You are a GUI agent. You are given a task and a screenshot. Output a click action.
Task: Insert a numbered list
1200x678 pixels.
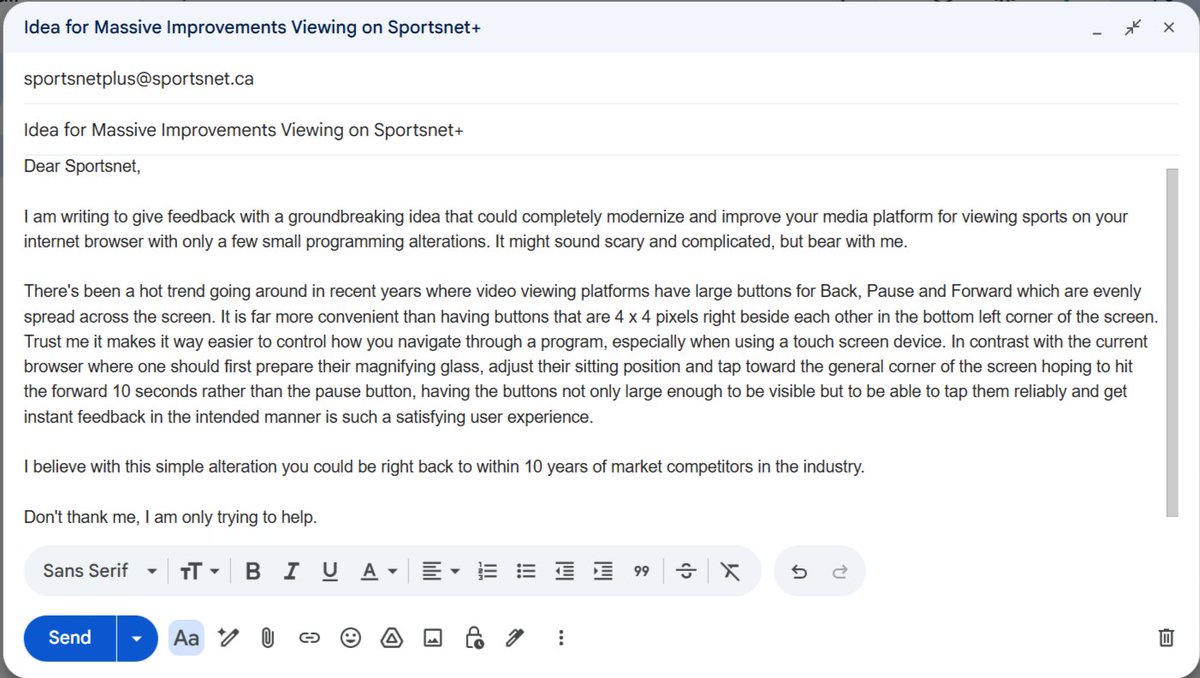tap(488, 571)
